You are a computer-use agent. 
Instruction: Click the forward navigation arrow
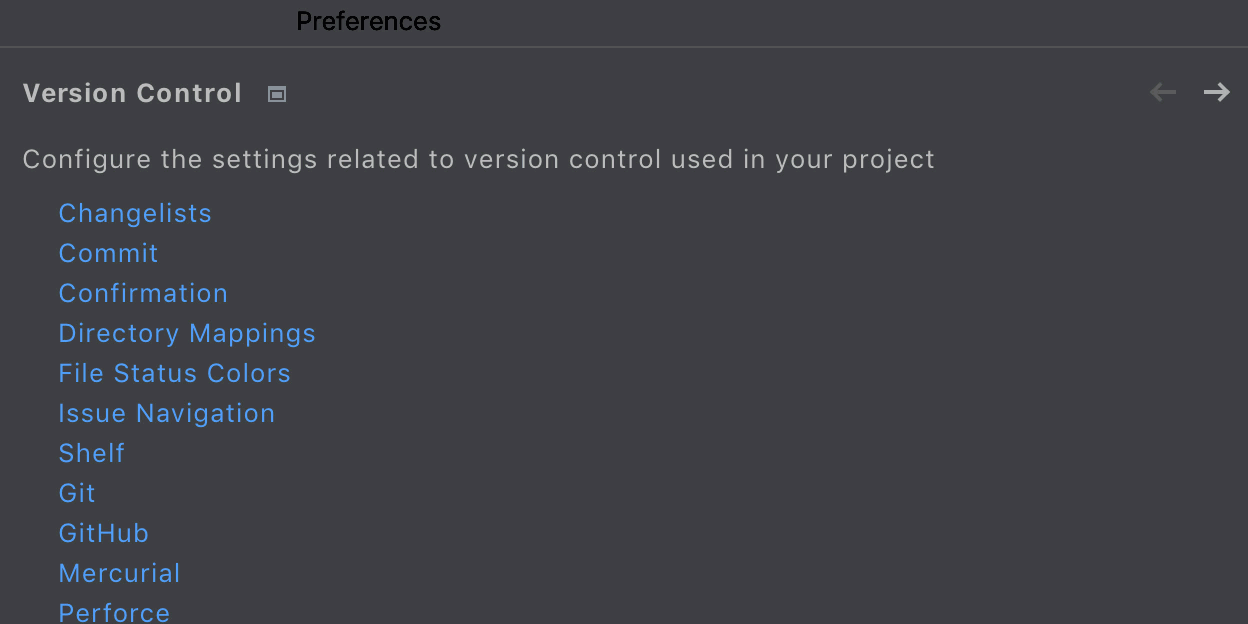point(1216,93)
